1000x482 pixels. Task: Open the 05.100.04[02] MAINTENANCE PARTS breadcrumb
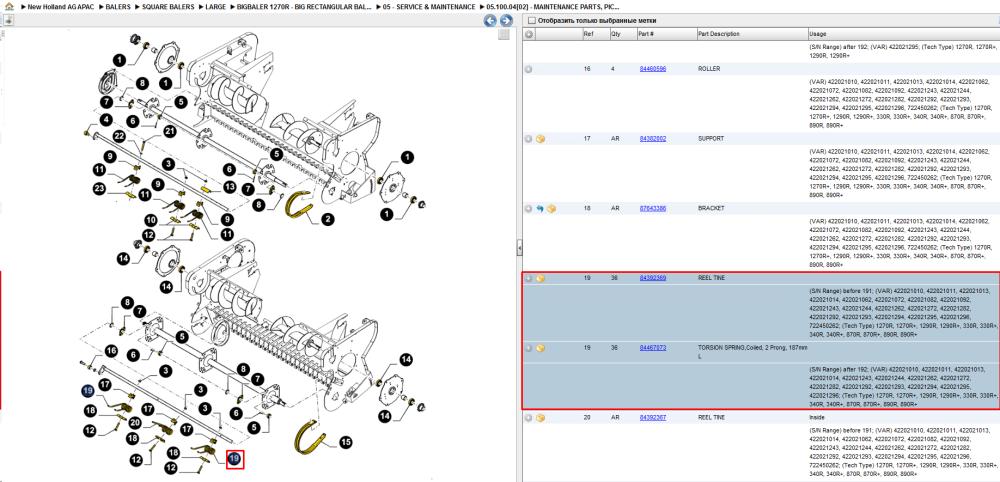(x=553, y=6)
